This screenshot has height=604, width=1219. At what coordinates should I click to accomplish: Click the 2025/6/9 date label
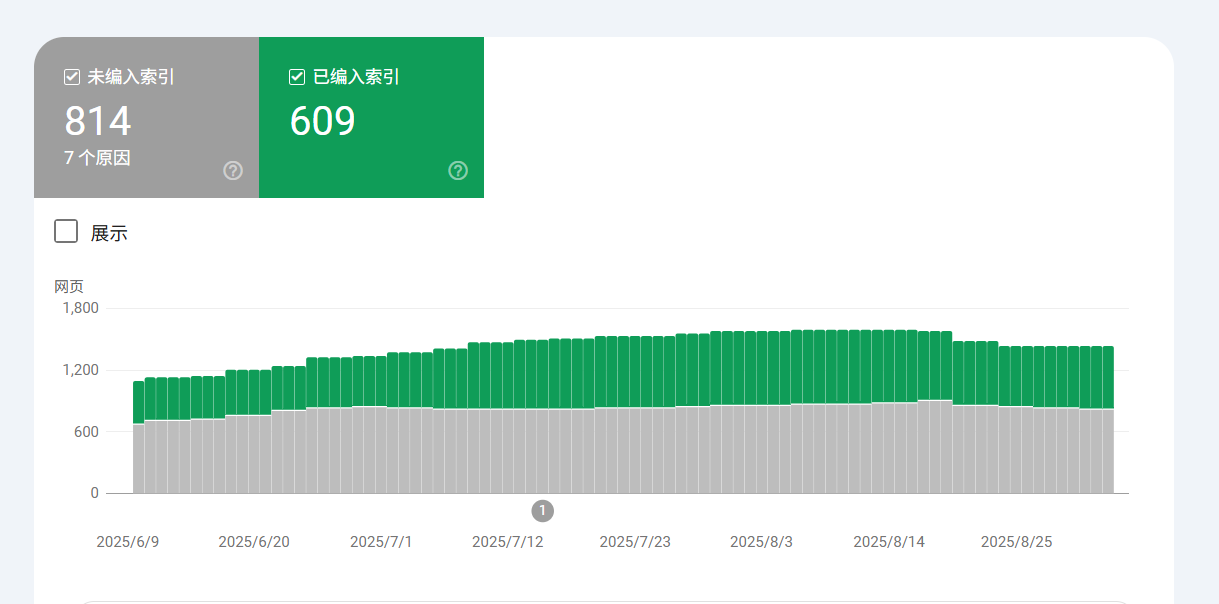[x=128, y=542]
